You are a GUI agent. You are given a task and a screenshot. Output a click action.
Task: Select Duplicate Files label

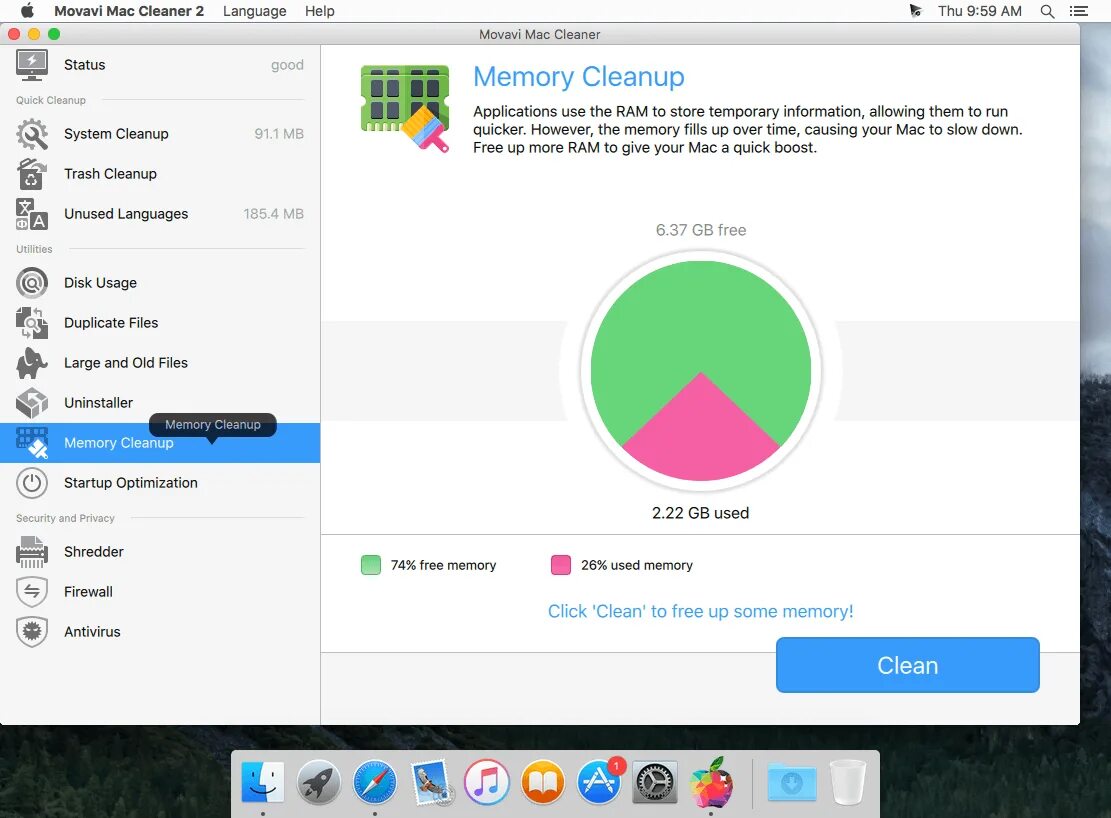(111, 323)
